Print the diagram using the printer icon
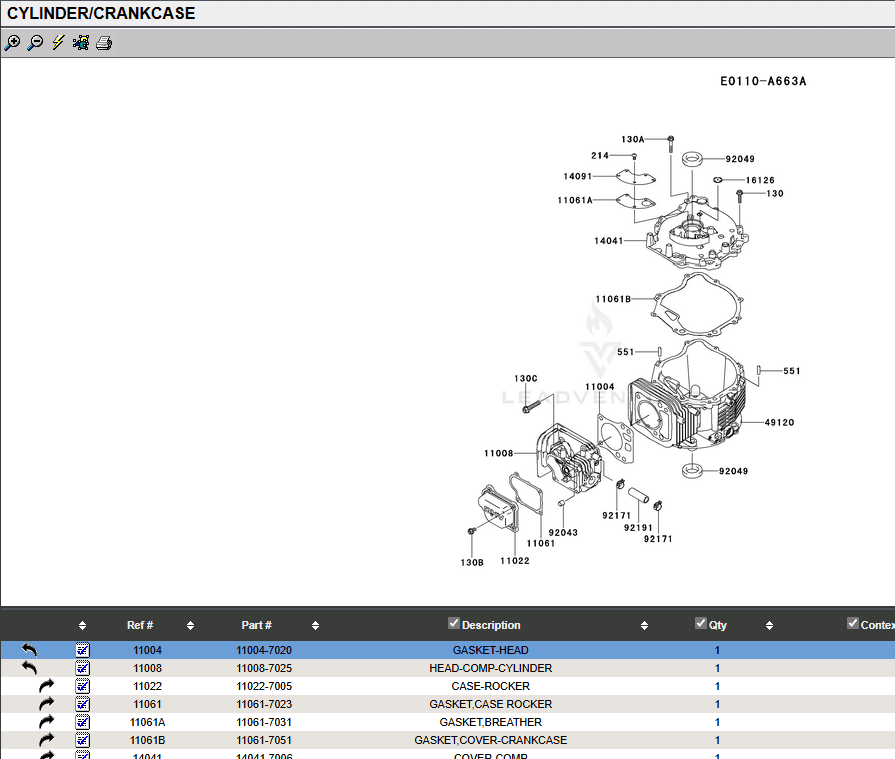The image size is (895, 759). click(104, 43)
